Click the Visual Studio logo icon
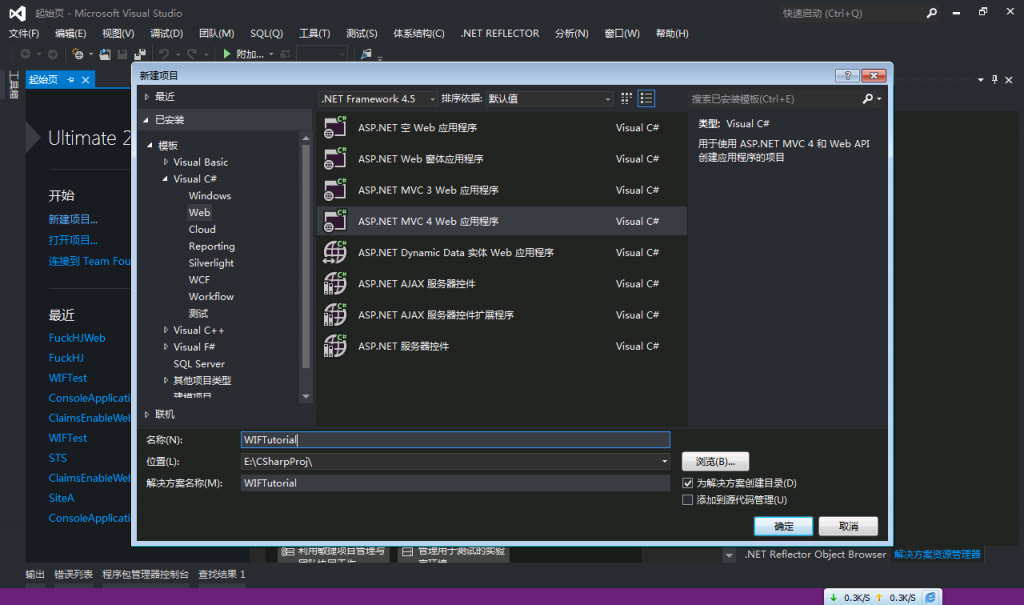The width and height of the screenshot is (1024, 605). 18,13
